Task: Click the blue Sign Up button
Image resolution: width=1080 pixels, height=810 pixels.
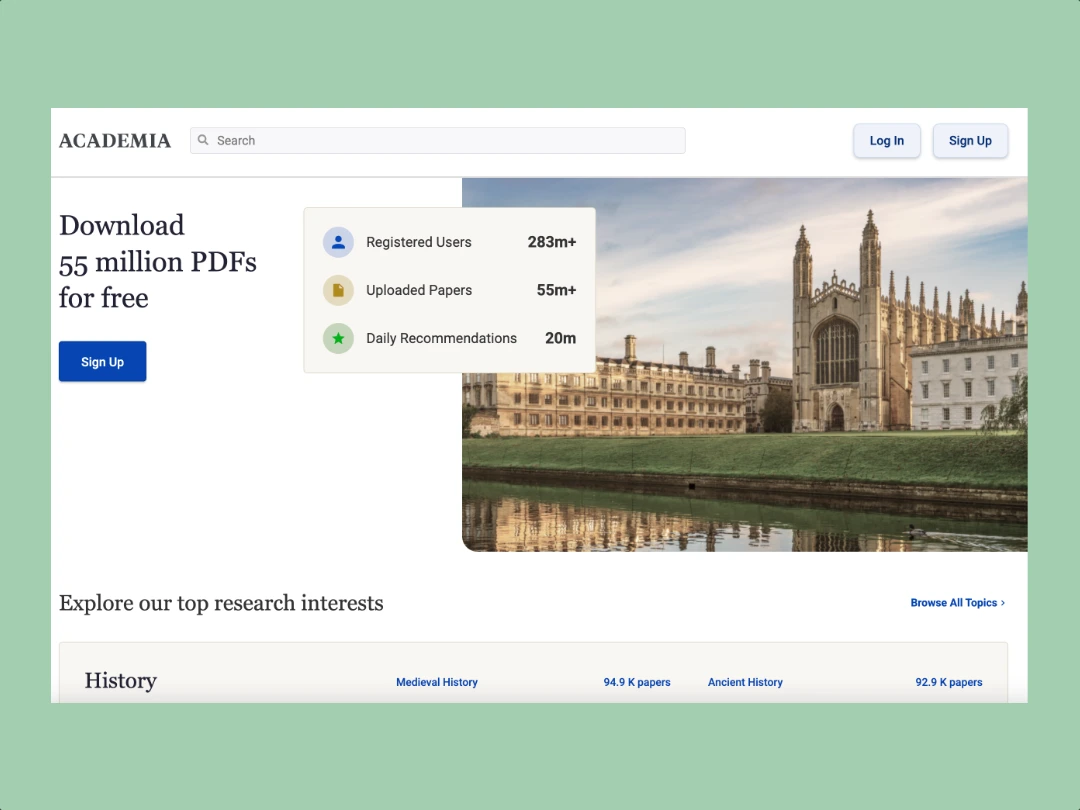Action: coord(103,362)
